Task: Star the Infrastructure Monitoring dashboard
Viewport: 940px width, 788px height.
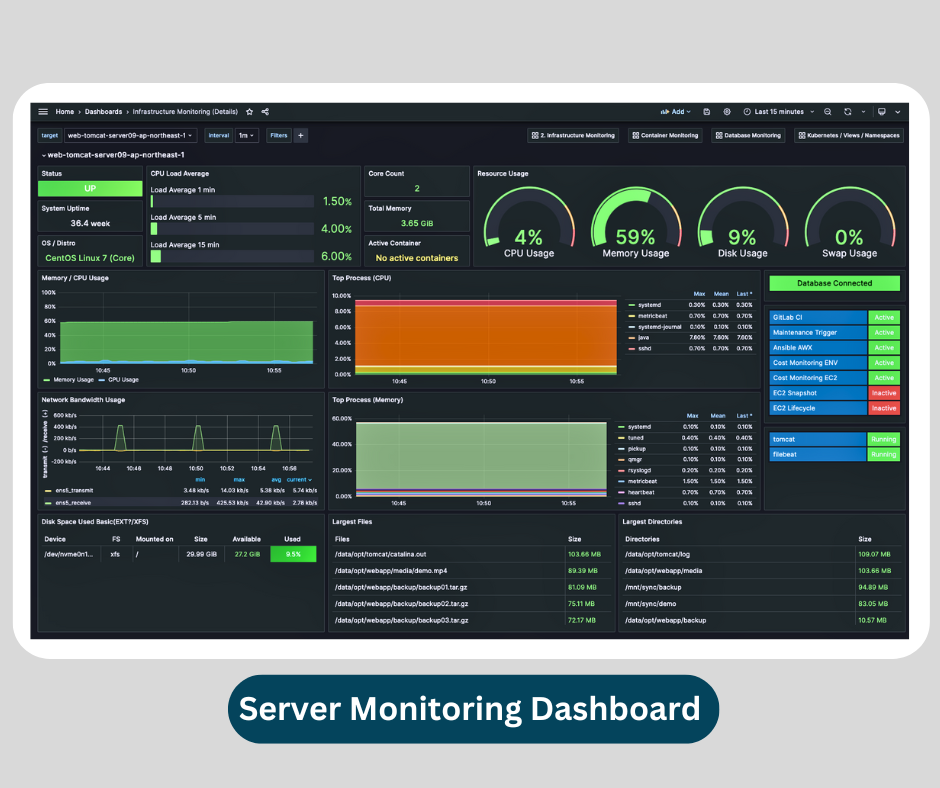Action: click(248, 112)
